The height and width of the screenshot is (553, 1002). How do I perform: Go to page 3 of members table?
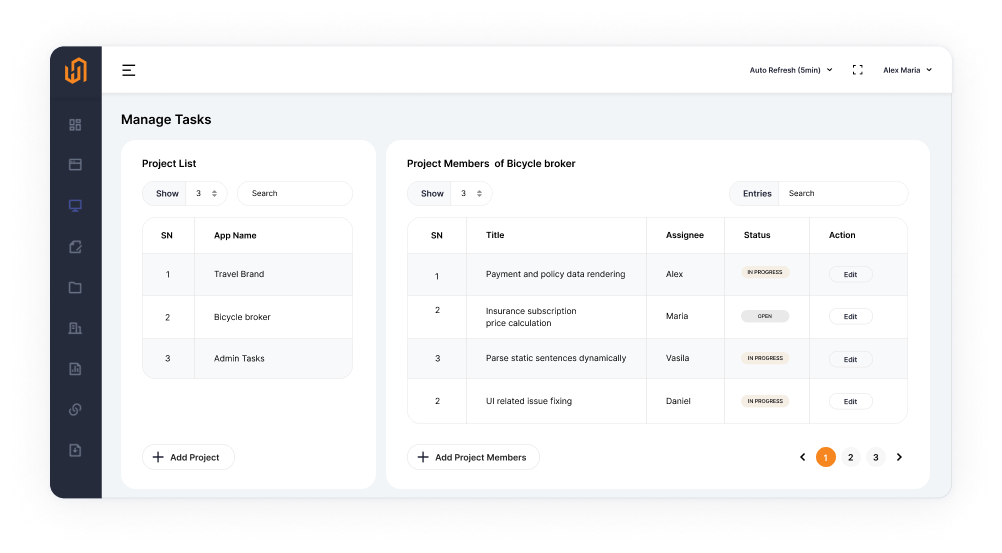pos(875,457)
